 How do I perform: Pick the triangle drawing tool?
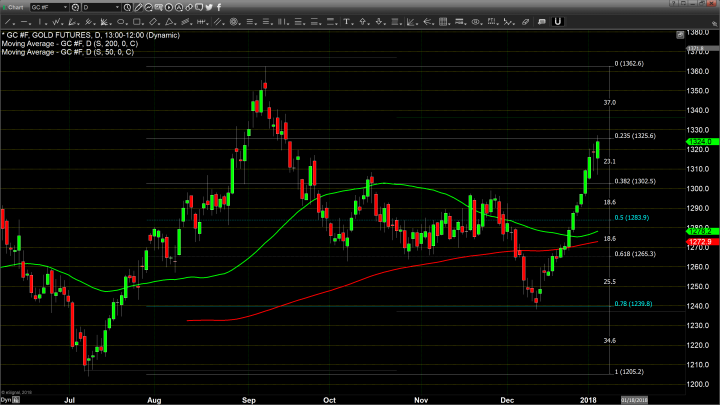coord(167,20)
